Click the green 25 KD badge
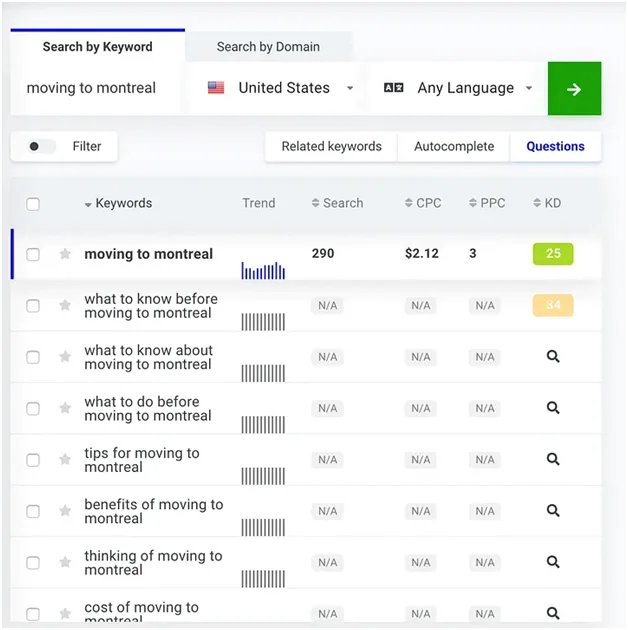The image size is (628, 630). point(553,254)
